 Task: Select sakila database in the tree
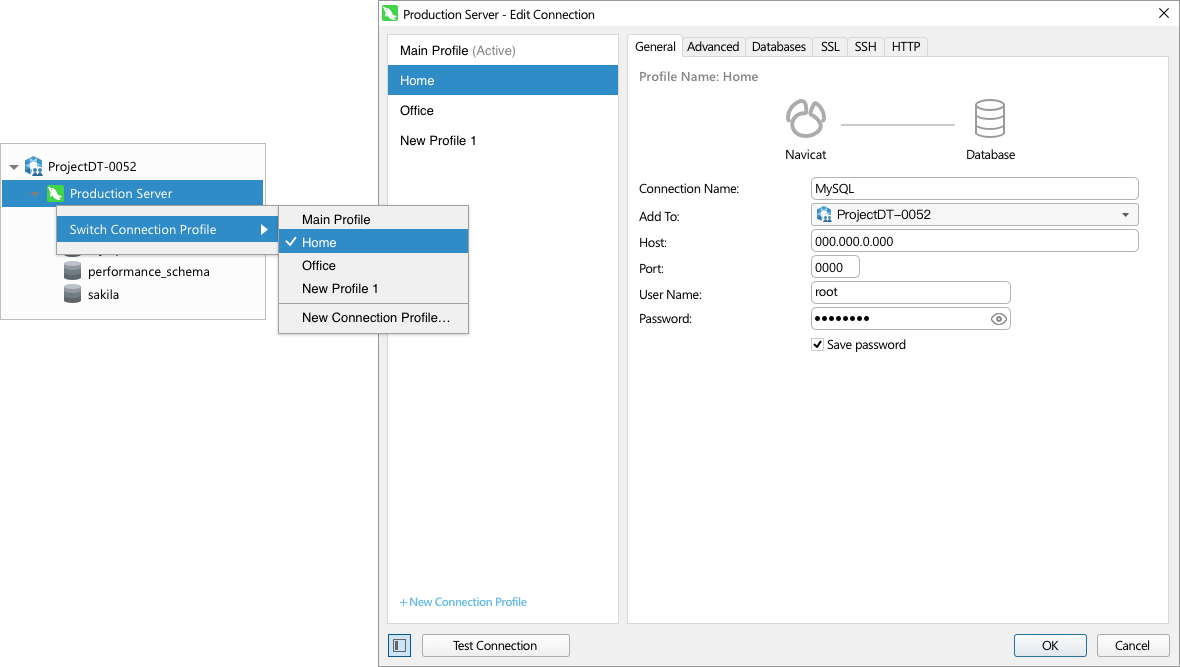tap(103, 294)
